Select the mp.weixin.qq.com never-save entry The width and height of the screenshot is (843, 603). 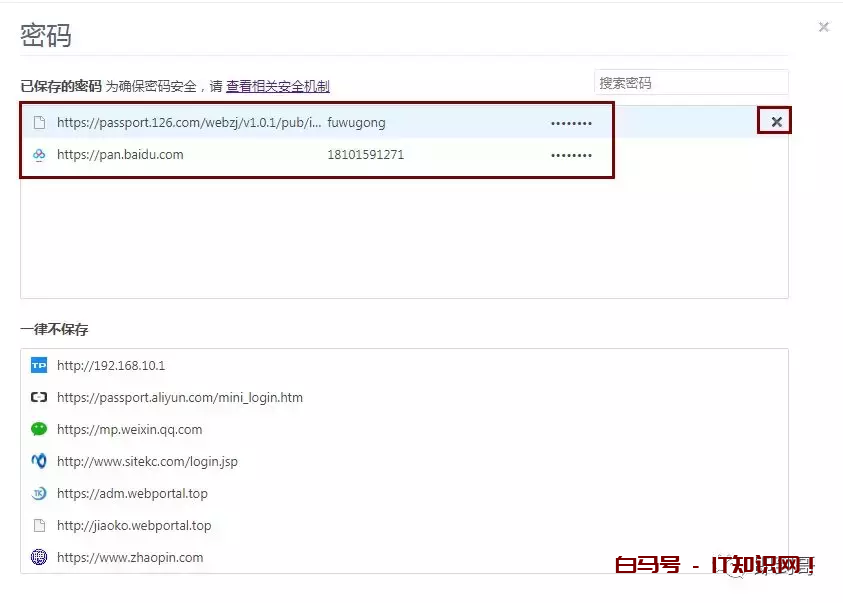pos(130,430)
